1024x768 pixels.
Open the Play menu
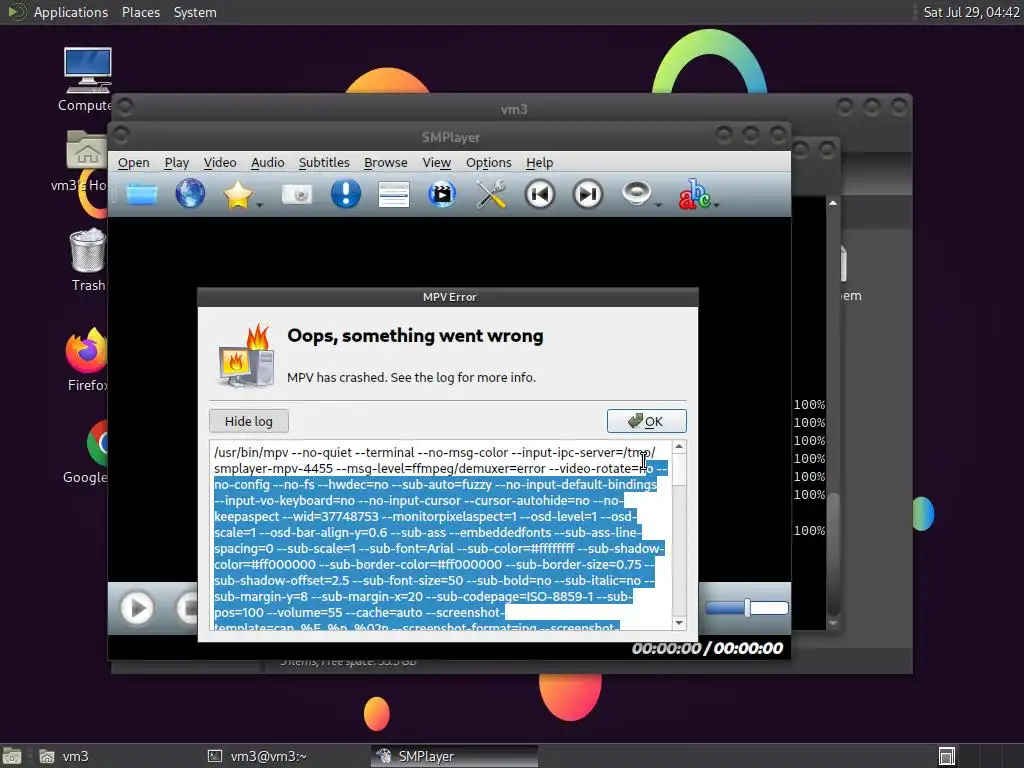tap(176, 163)
